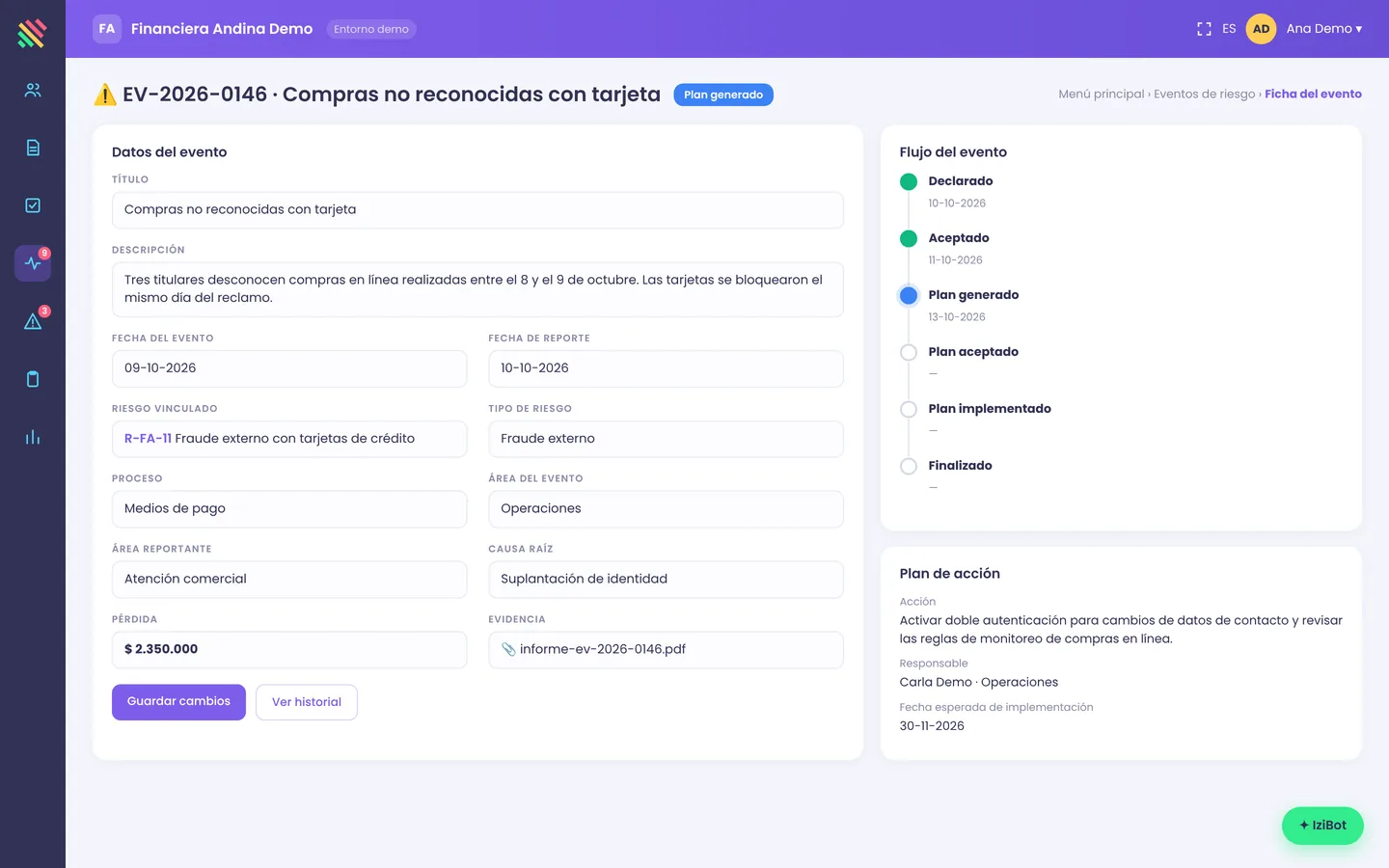Click Menú principal breadcrumb
The image size is (1389, 868).
click(1102, 94)
